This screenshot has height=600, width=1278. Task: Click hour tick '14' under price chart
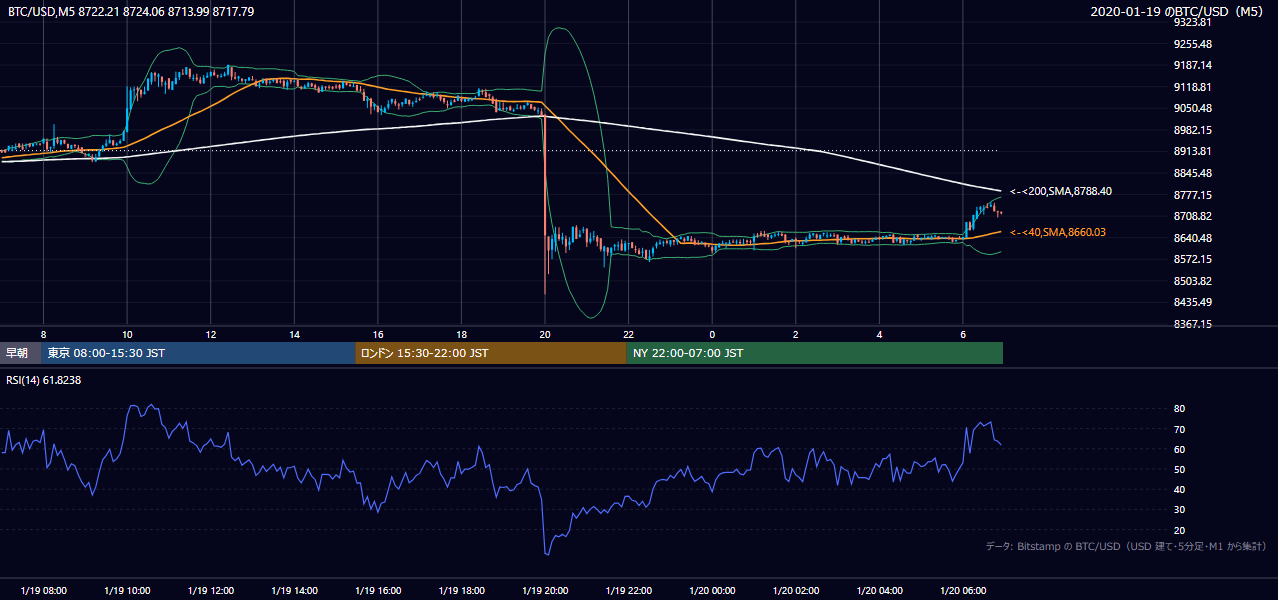(x=294, y=334)
